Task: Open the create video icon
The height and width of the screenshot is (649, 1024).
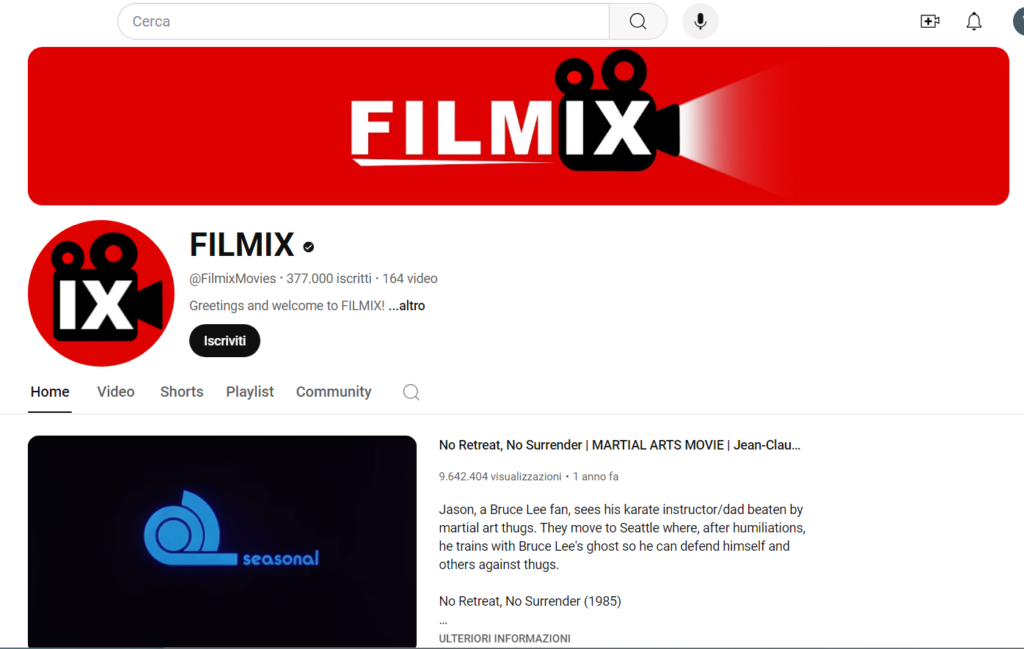Action: (929, 22)
